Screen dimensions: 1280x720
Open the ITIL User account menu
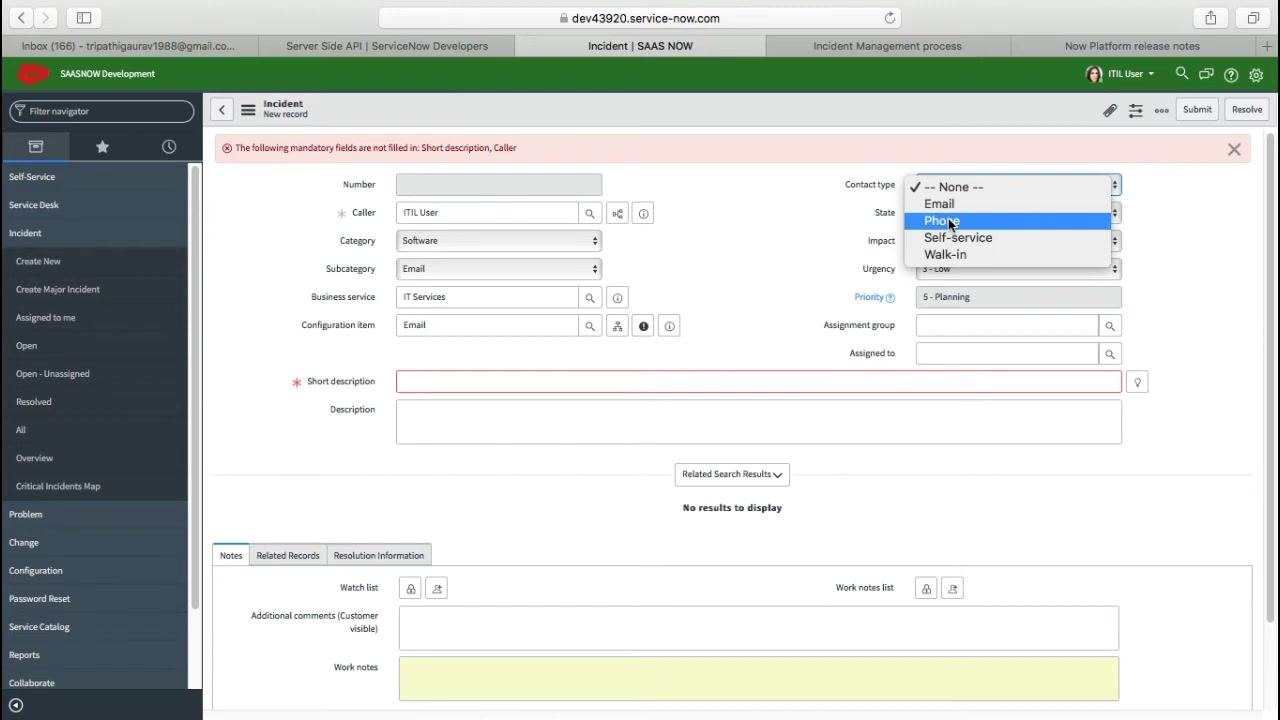[1120, 74]
